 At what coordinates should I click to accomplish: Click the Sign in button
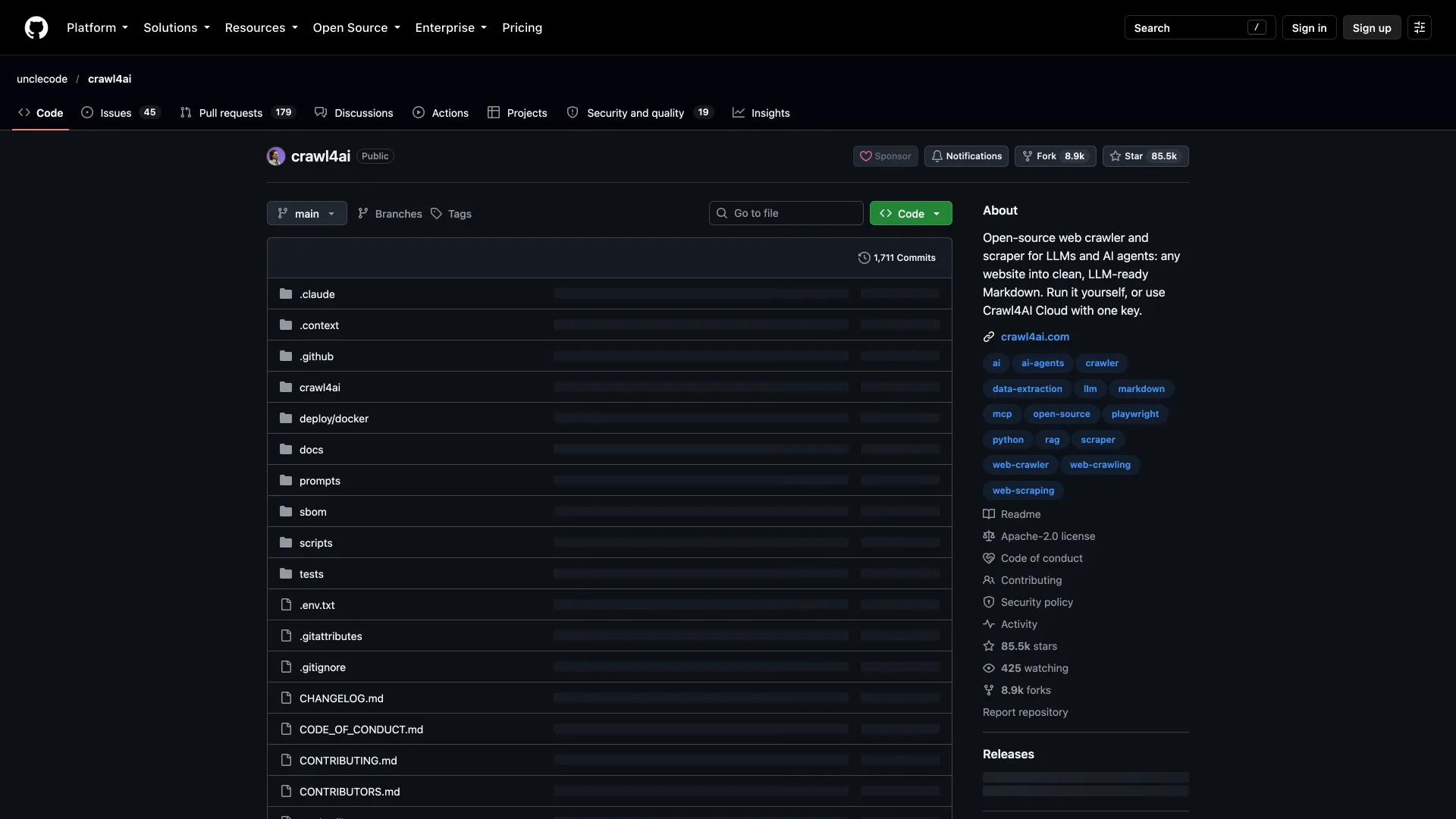tap(1309, 28)
